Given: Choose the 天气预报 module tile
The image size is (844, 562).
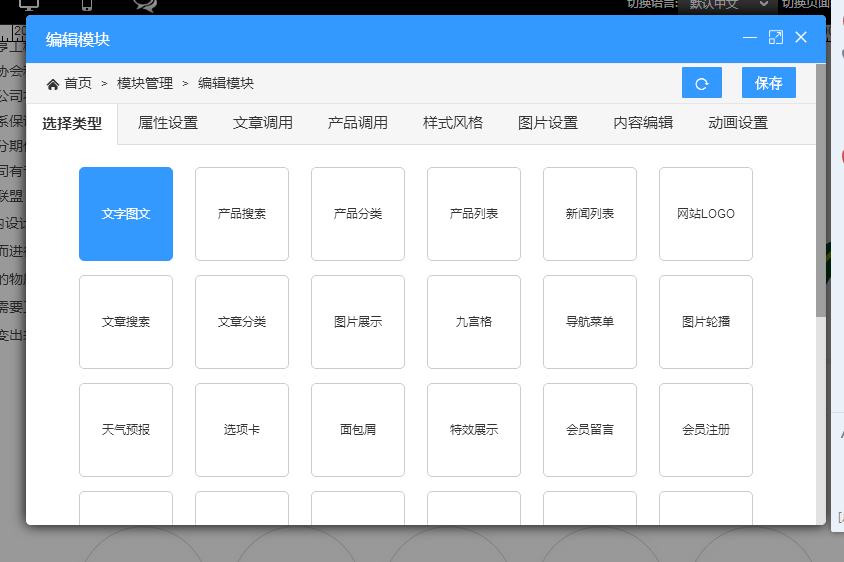Looking at the screenshot, I should pos(126,430).
